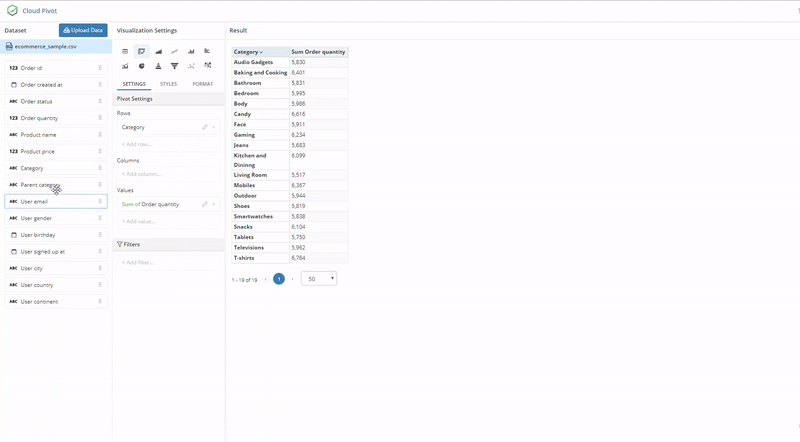Viewport: 800px width, 442px height.
Task: Sort by the Category column header
Action: (x=248, y=51)
